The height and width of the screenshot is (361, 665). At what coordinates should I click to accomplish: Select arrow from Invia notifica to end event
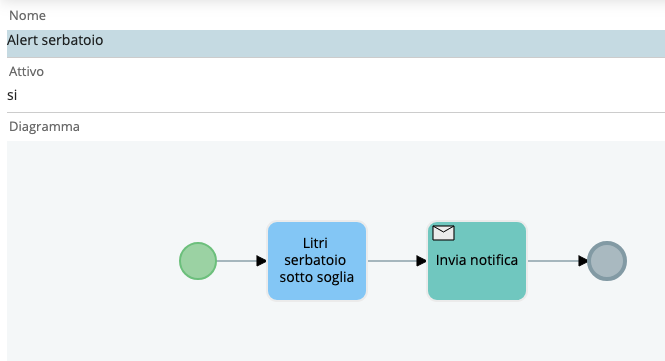click(557, 261)
